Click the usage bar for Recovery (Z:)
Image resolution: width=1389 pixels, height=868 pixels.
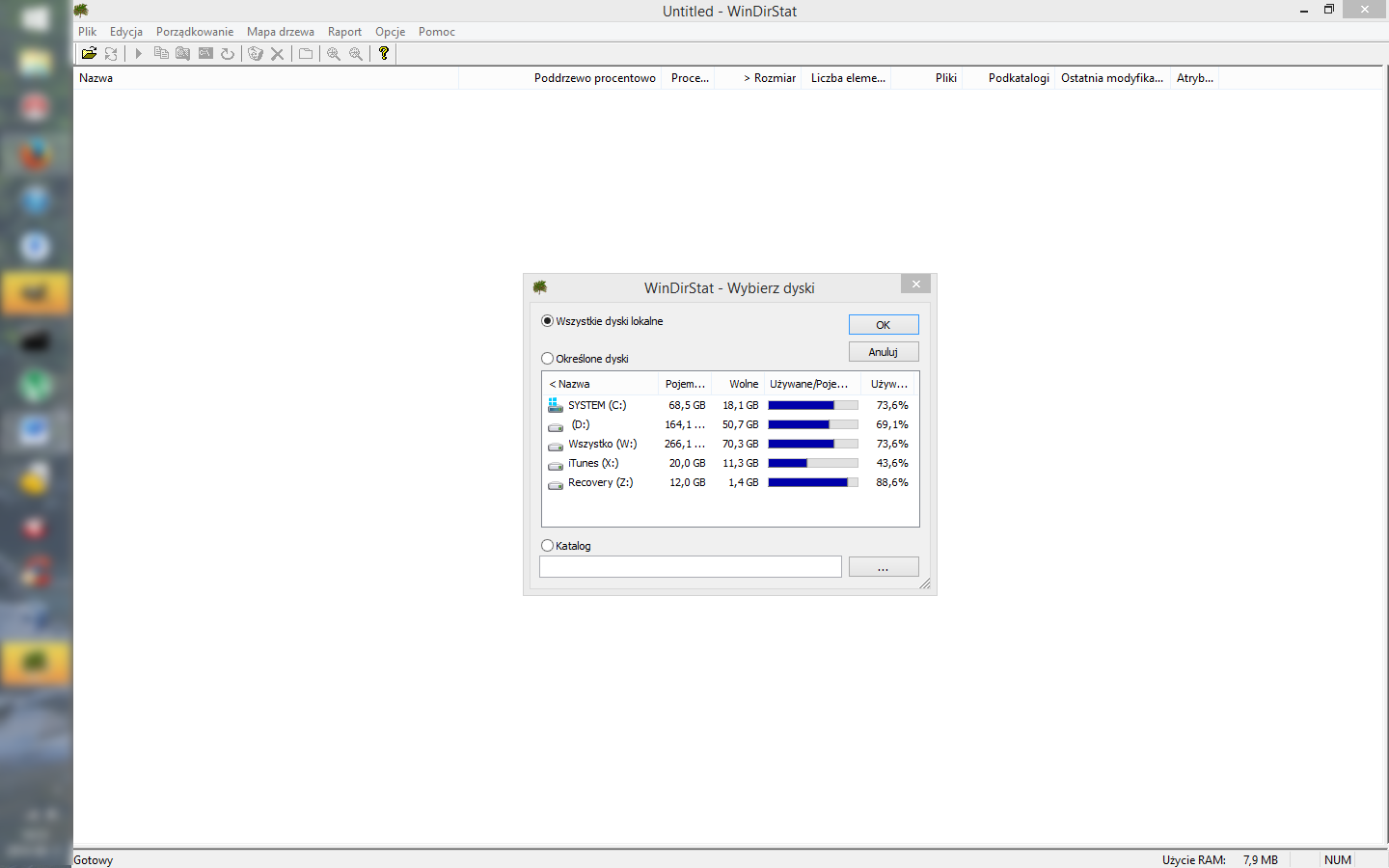(813, 482)
